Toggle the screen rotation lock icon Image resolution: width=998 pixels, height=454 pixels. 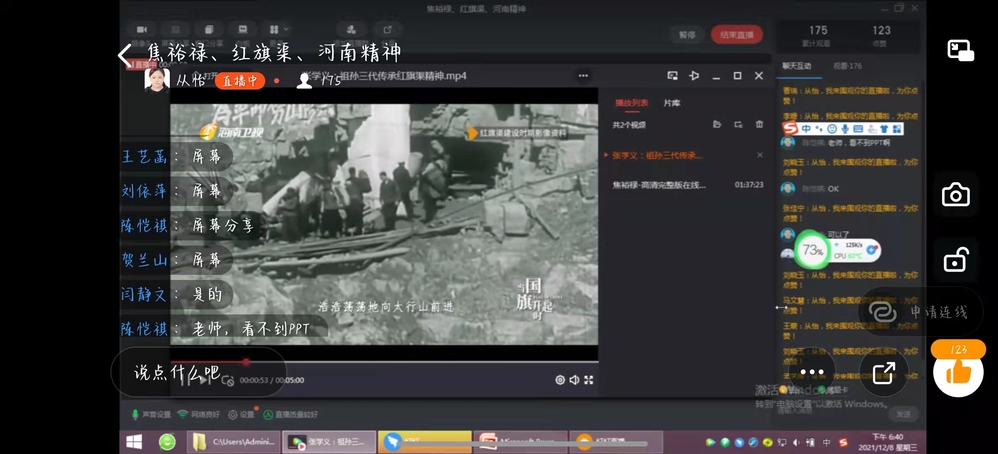pos(955,260)
